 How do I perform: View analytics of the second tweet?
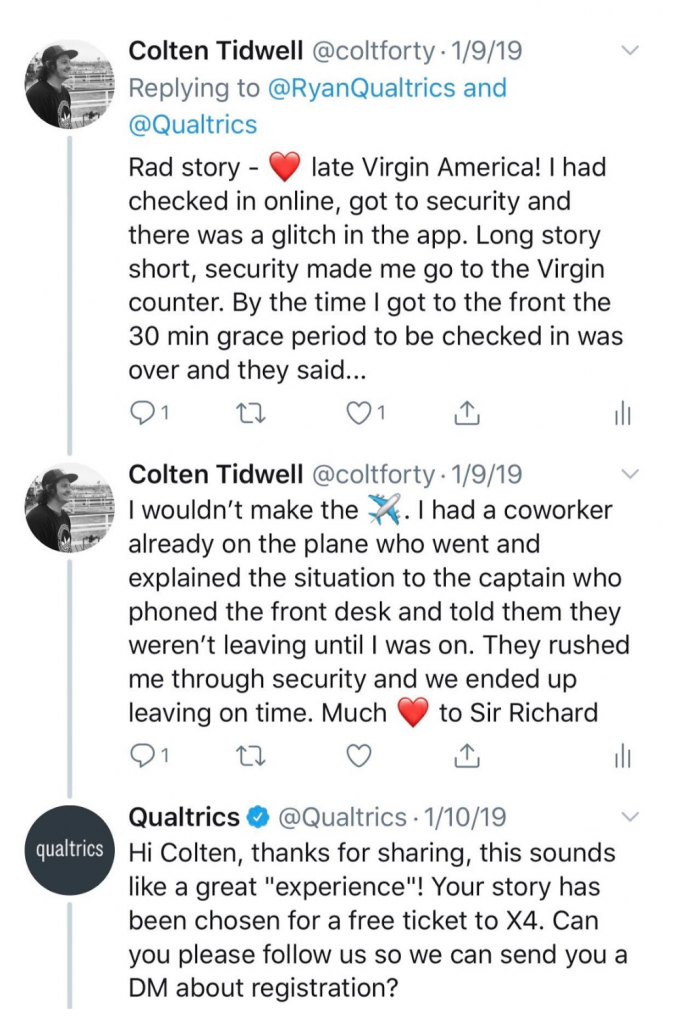click(622, 758)
